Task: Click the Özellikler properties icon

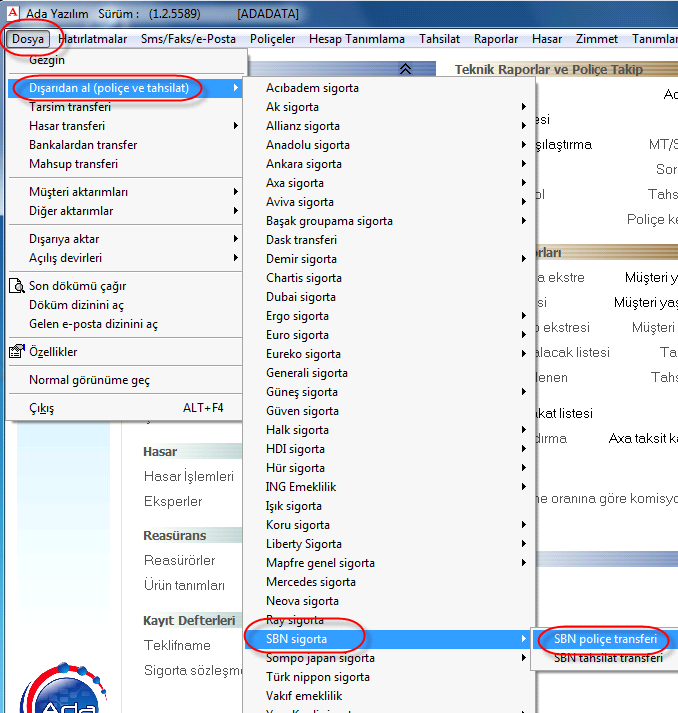Action: 16,352
